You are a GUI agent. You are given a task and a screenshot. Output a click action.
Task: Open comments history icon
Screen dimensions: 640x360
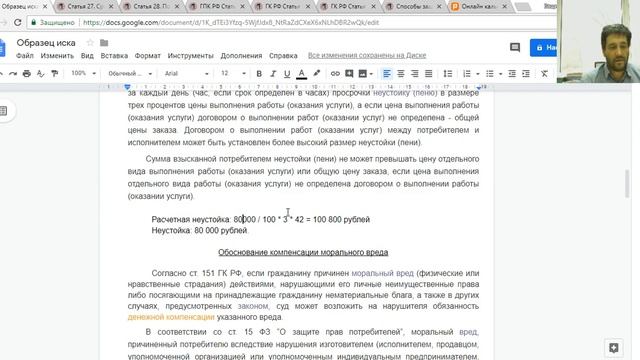(x=515, y=47)
